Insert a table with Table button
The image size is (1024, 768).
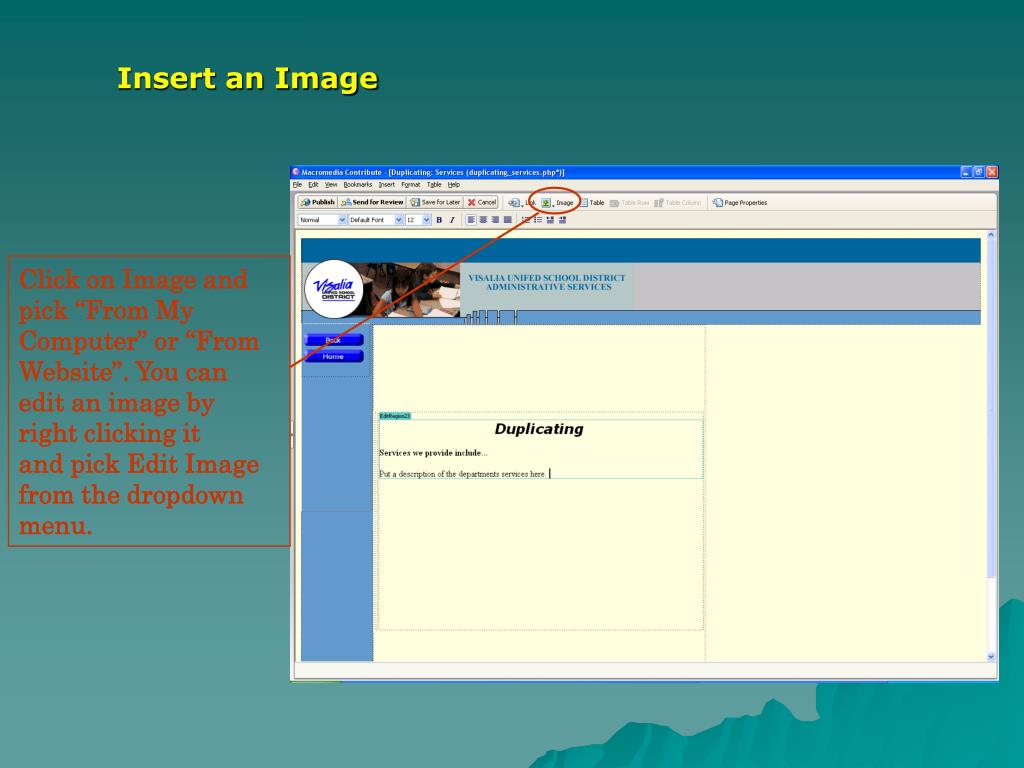click(x=592, y=202)
